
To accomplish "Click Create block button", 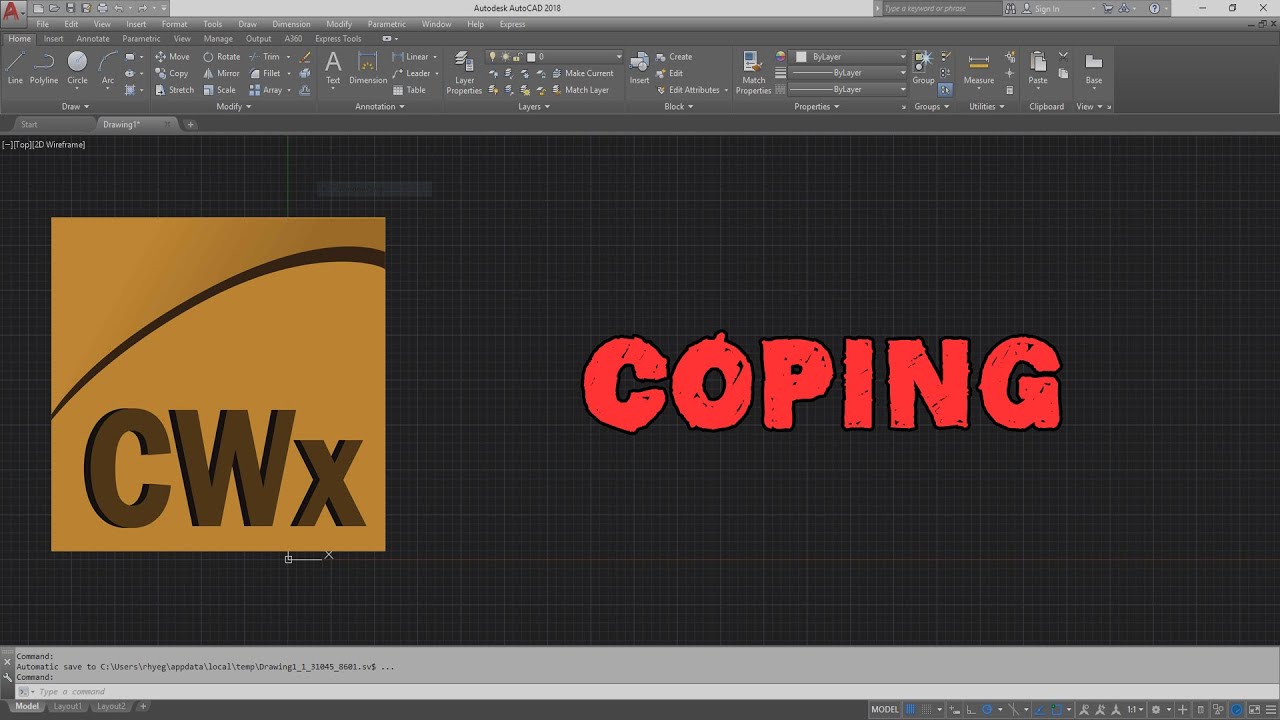I will coord(673,57).
